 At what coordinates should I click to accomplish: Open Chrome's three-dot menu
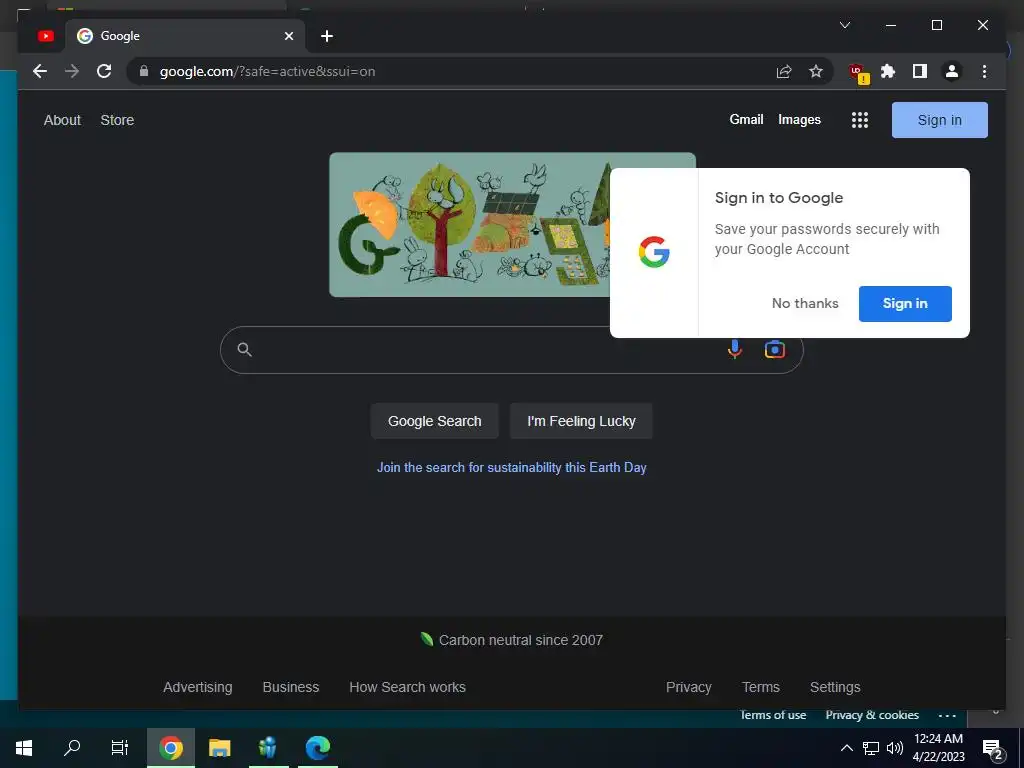984,71
